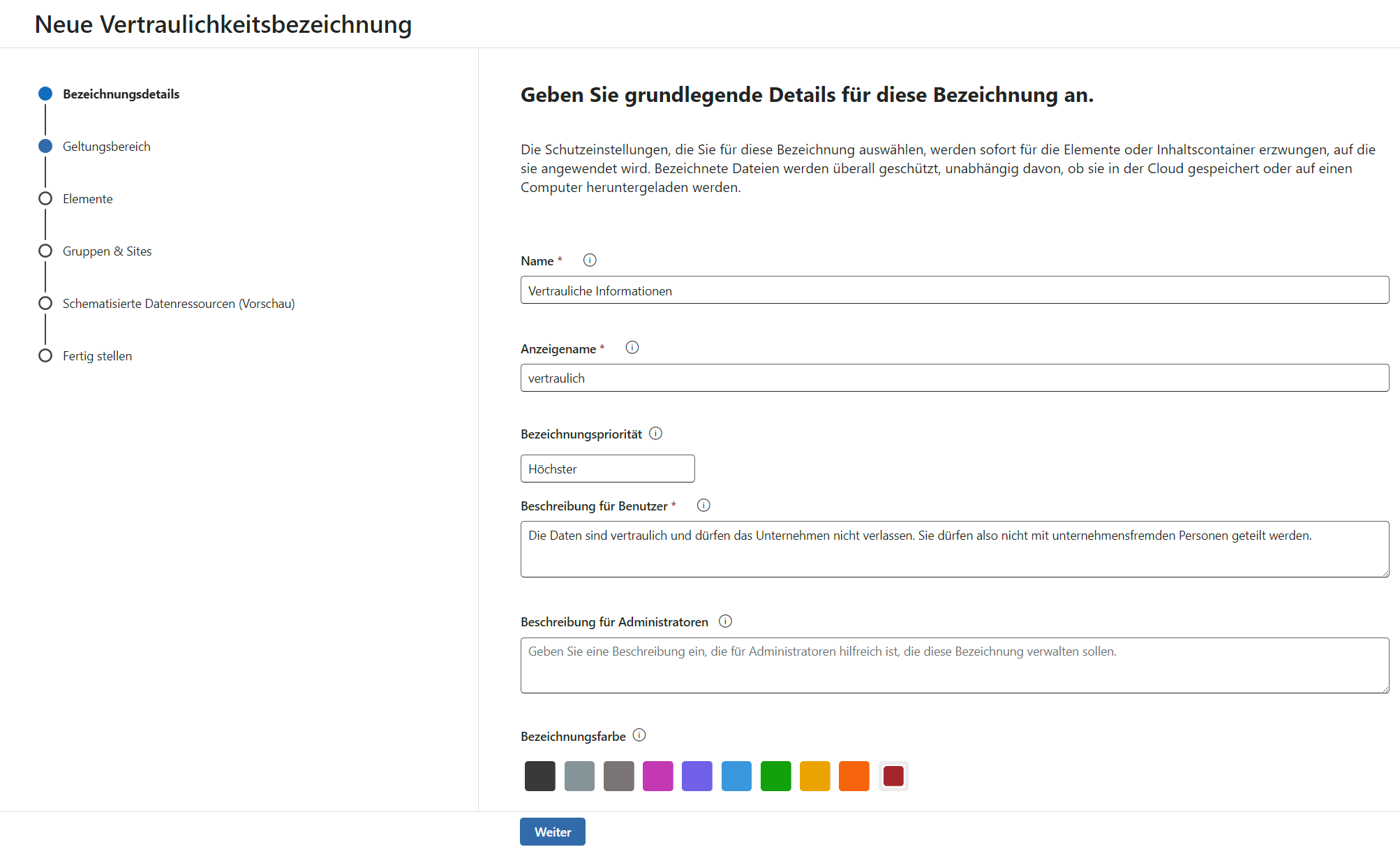Select the orange label color swatch
1400x847 pixels.
pyautogui.click(x=854, y=776)
